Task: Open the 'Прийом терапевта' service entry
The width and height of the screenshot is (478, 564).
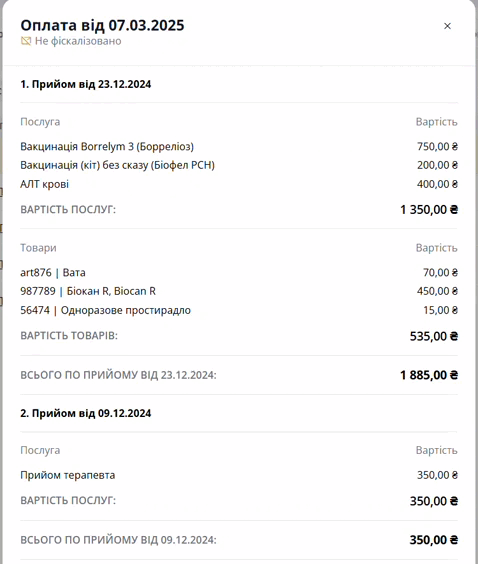Action: coord(68,475)
